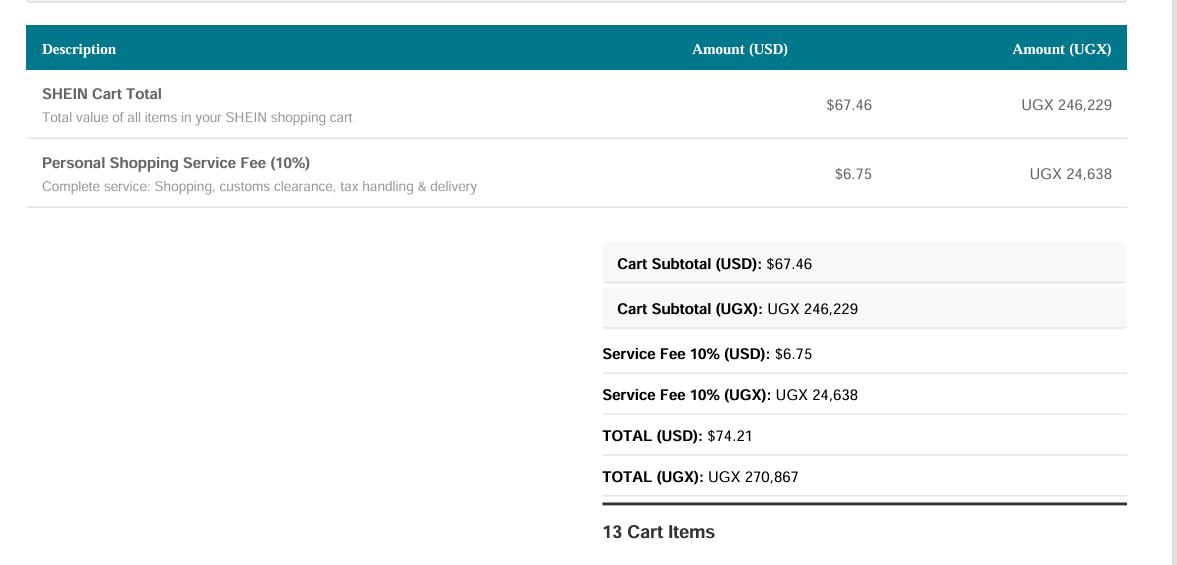The image size is (1177, 565).
Task: Click the dark divider above Cart Items
Action: click(865, 504)
